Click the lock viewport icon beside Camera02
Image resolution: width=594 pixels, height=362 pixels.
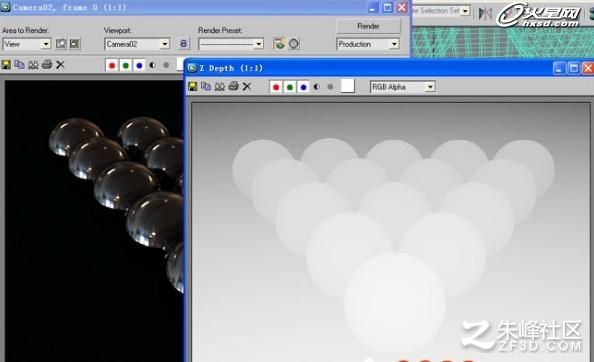click(x=183, y=44)
